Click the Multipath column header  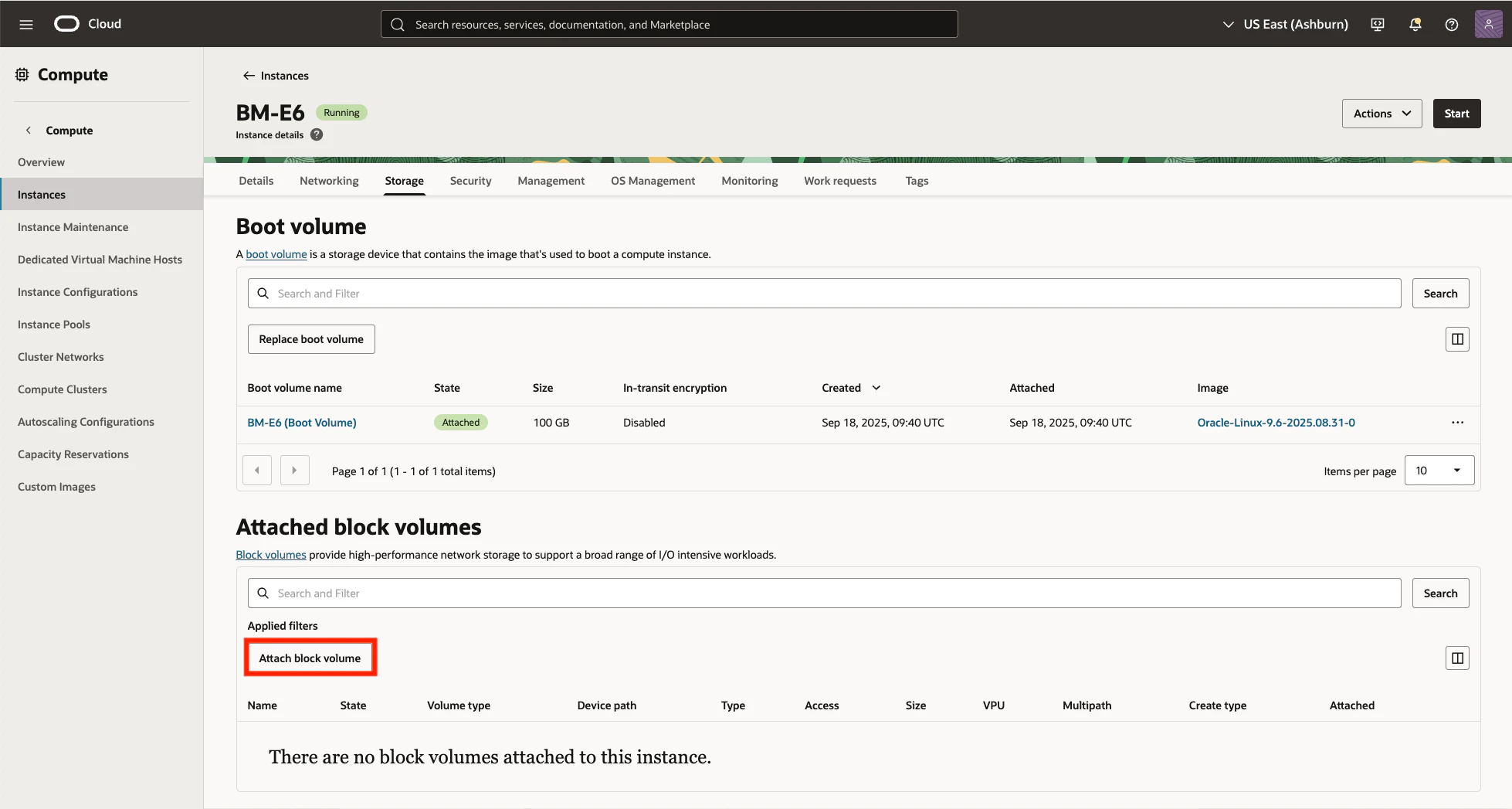pyautogui.click(x=1087, y=705)
